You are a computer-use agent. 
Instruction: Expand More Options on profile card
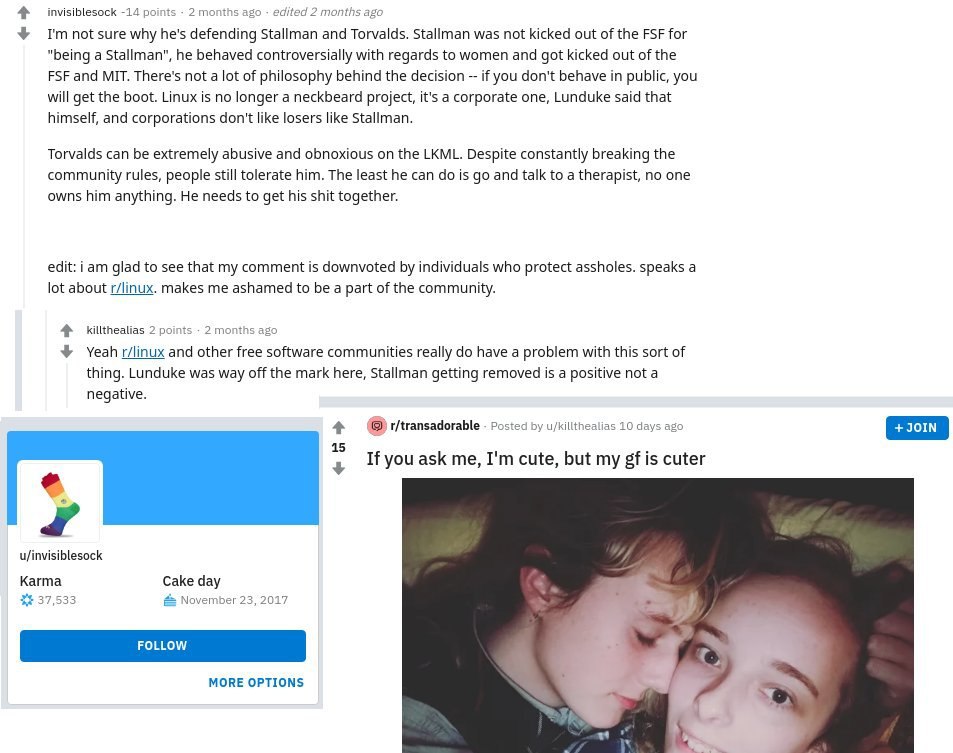click(256, 683)
